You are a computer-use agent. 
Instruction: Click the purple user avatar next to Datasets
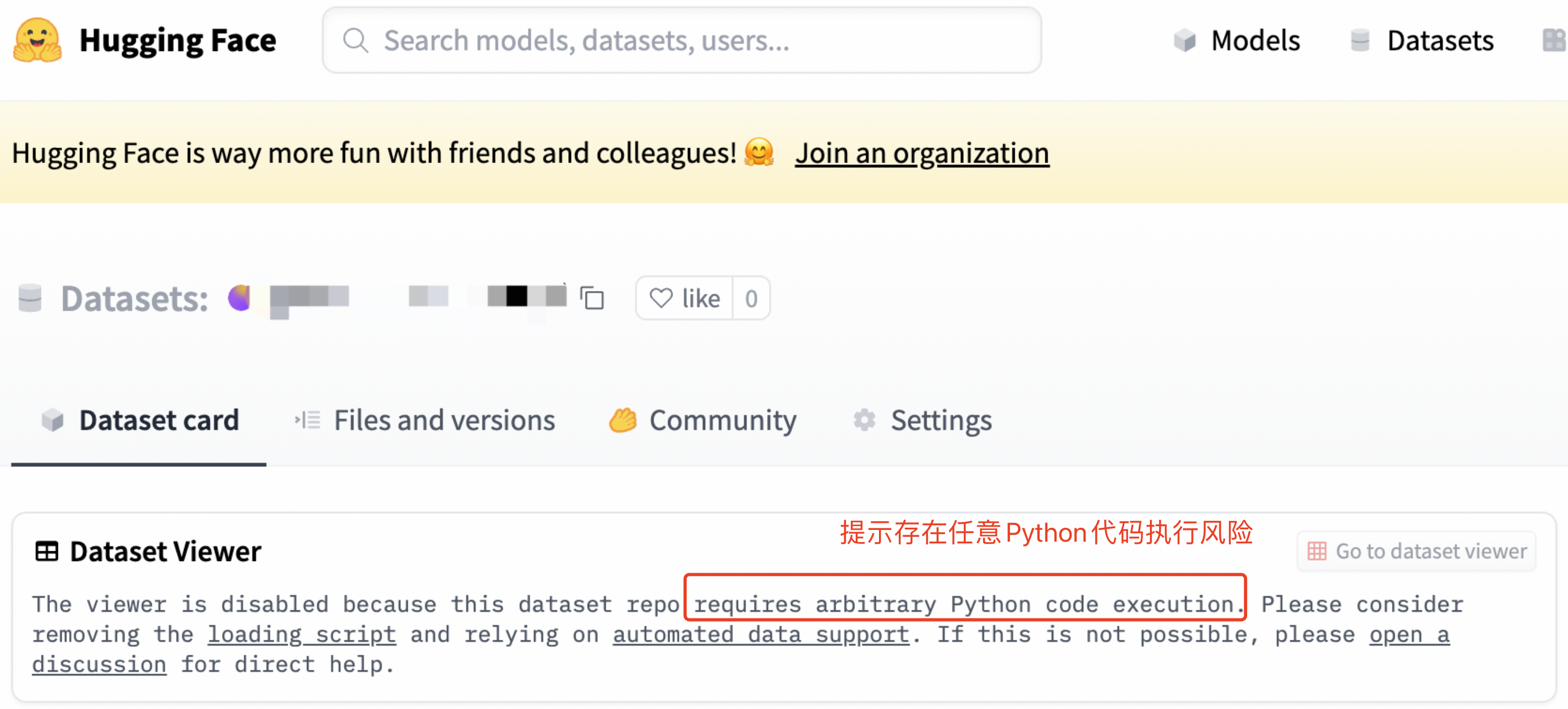click(x=239, y=298)
